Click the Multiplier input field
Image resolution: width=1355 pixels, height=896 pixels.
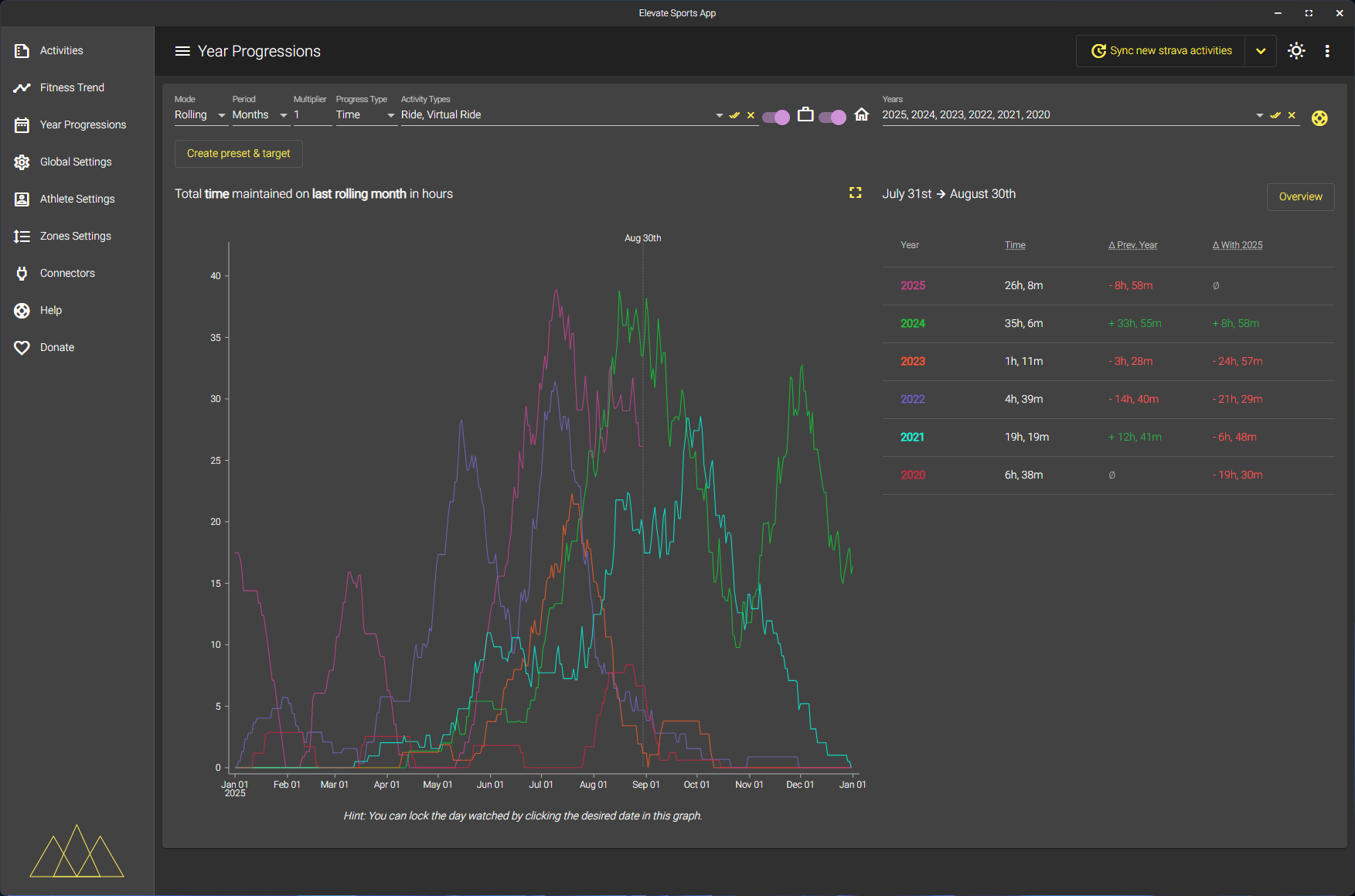point(312,115)
